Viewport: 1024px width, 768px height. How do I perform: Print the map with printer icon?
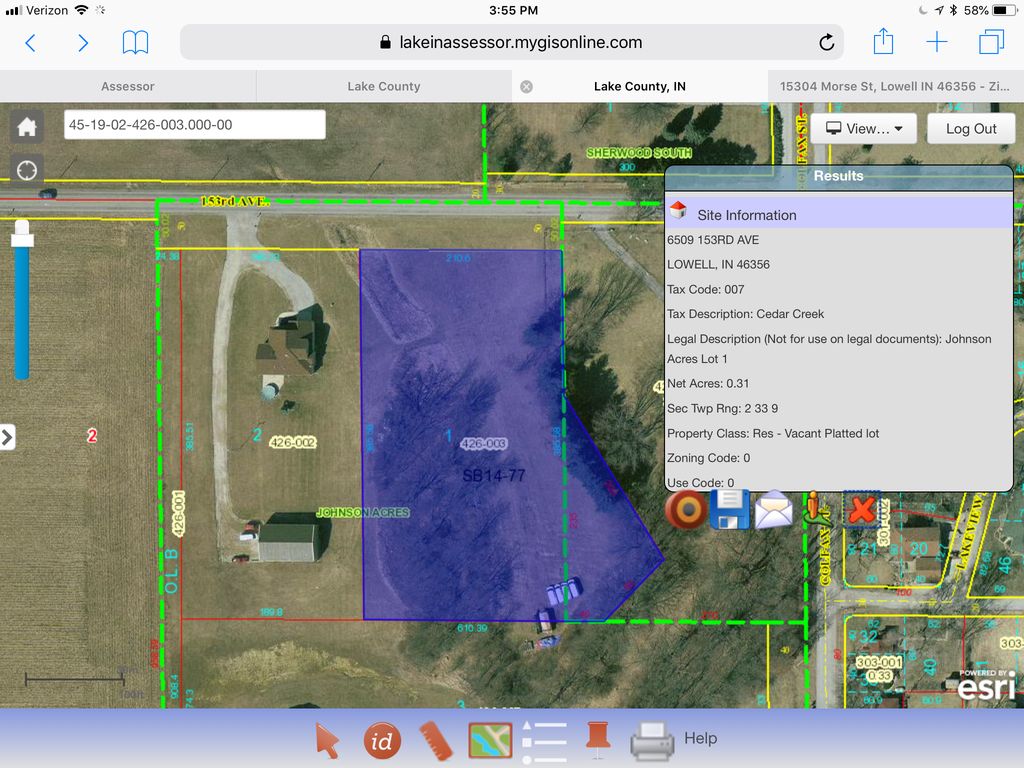point(652,741)
